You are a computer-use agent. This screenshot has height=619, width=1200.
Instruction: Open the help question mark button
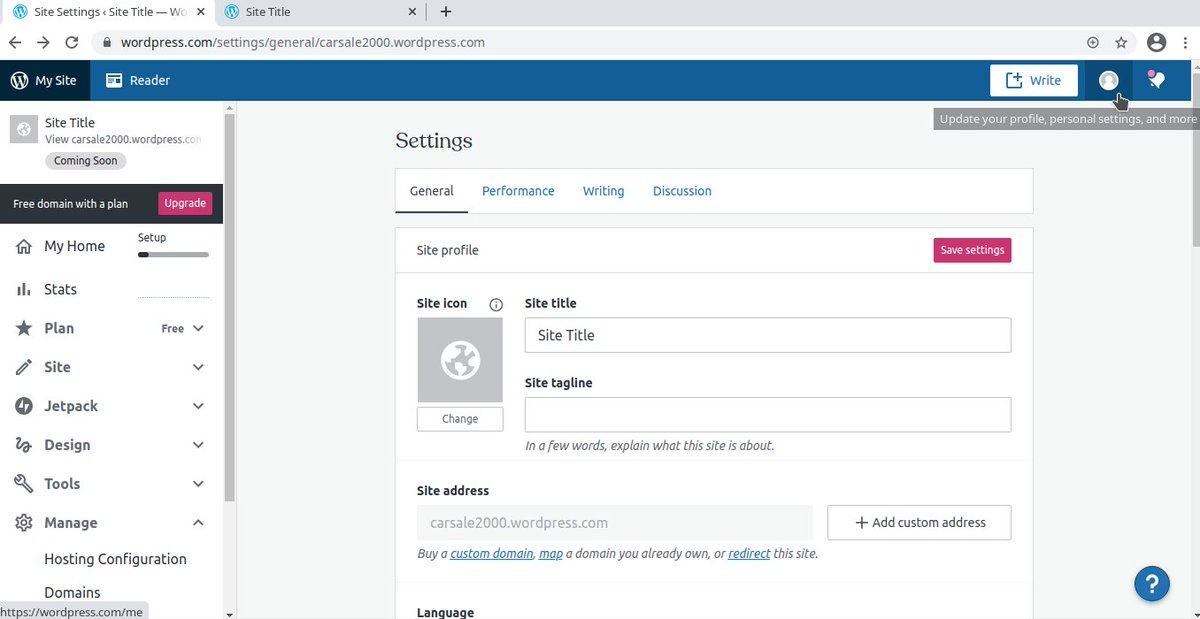(x=1152, y=584)
